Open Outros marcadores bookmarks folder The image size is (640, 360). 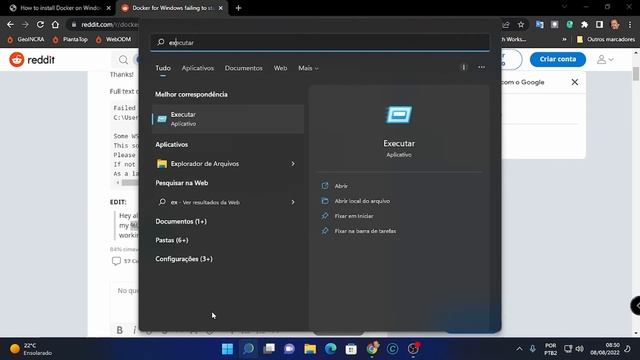[606, 40]
